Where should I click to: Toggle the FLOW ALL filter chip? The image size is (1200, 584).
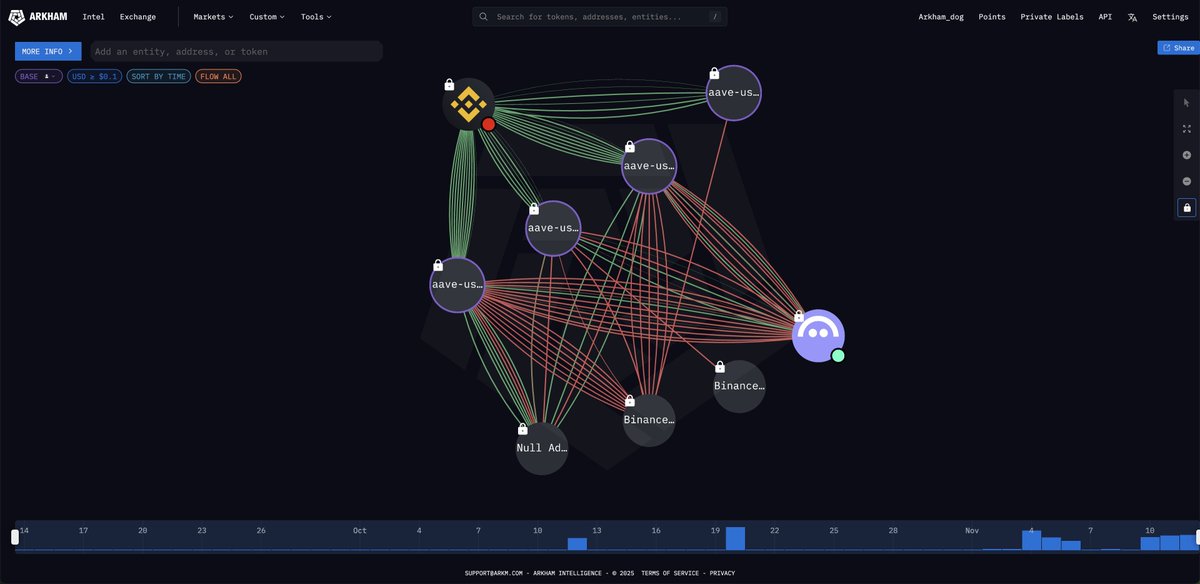pos(218,76)
